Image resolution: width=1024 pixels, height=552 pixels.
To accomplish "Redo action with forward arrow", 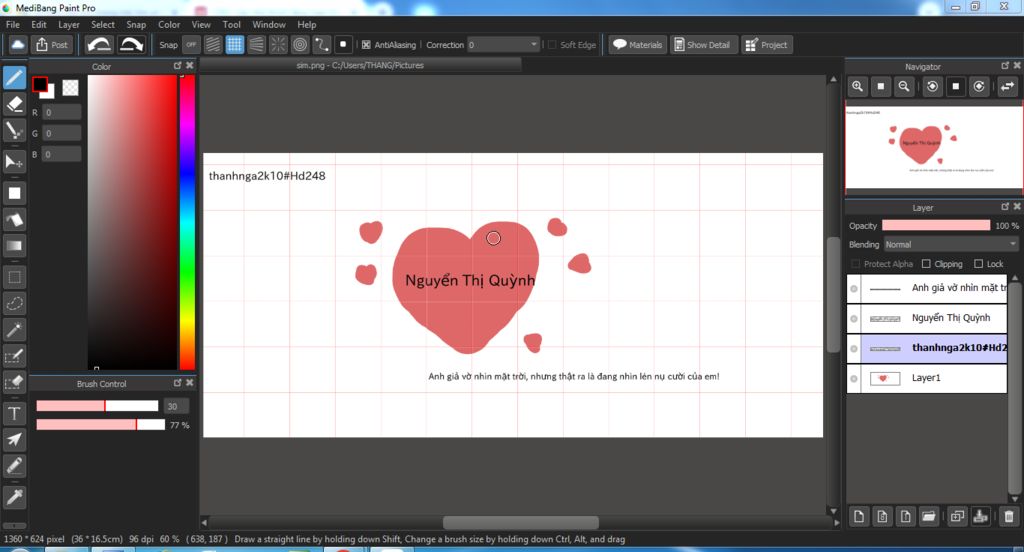I will coord(131,44).
